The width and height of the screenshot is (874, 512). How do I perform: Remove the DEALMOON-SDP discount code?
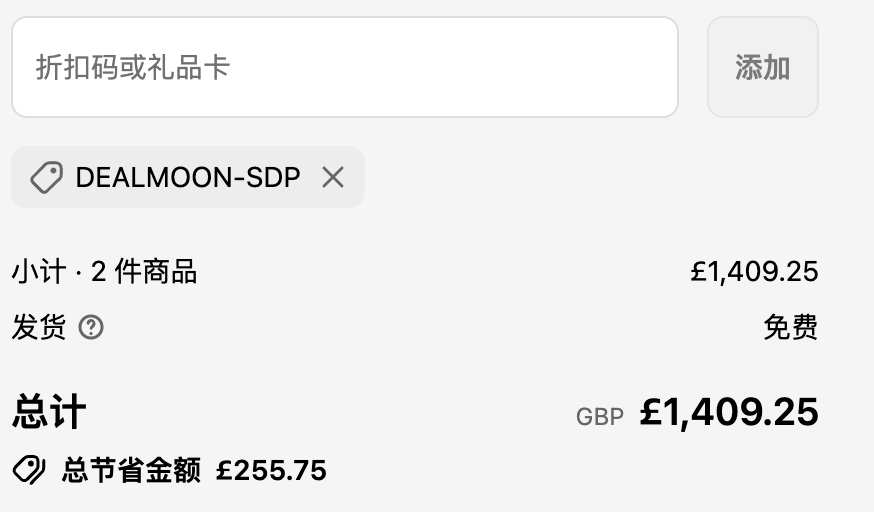(333, 178)
